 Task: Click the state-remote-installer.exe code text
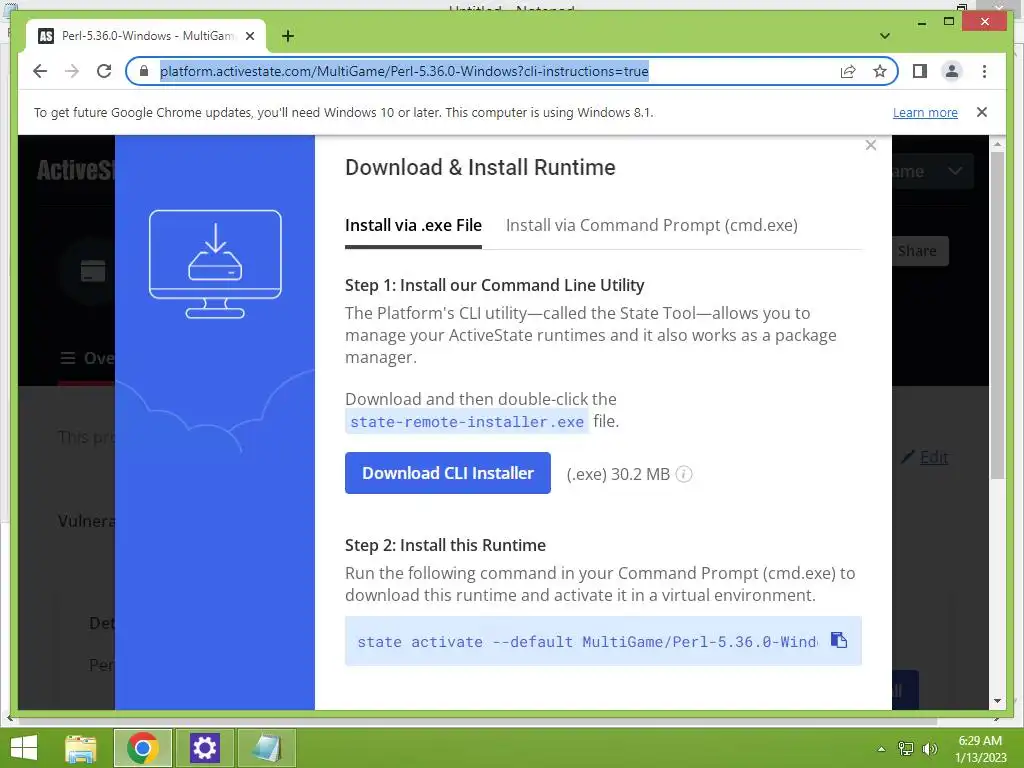[467, 422]
